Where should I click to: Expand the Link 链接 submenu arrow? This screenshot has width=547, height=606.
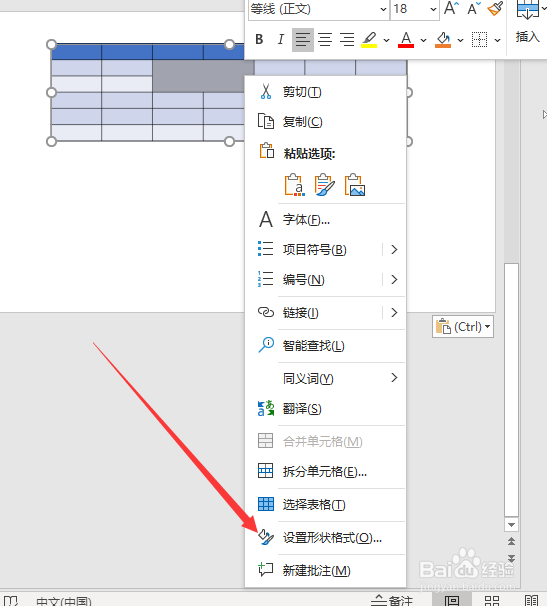[x=394, y=312]
